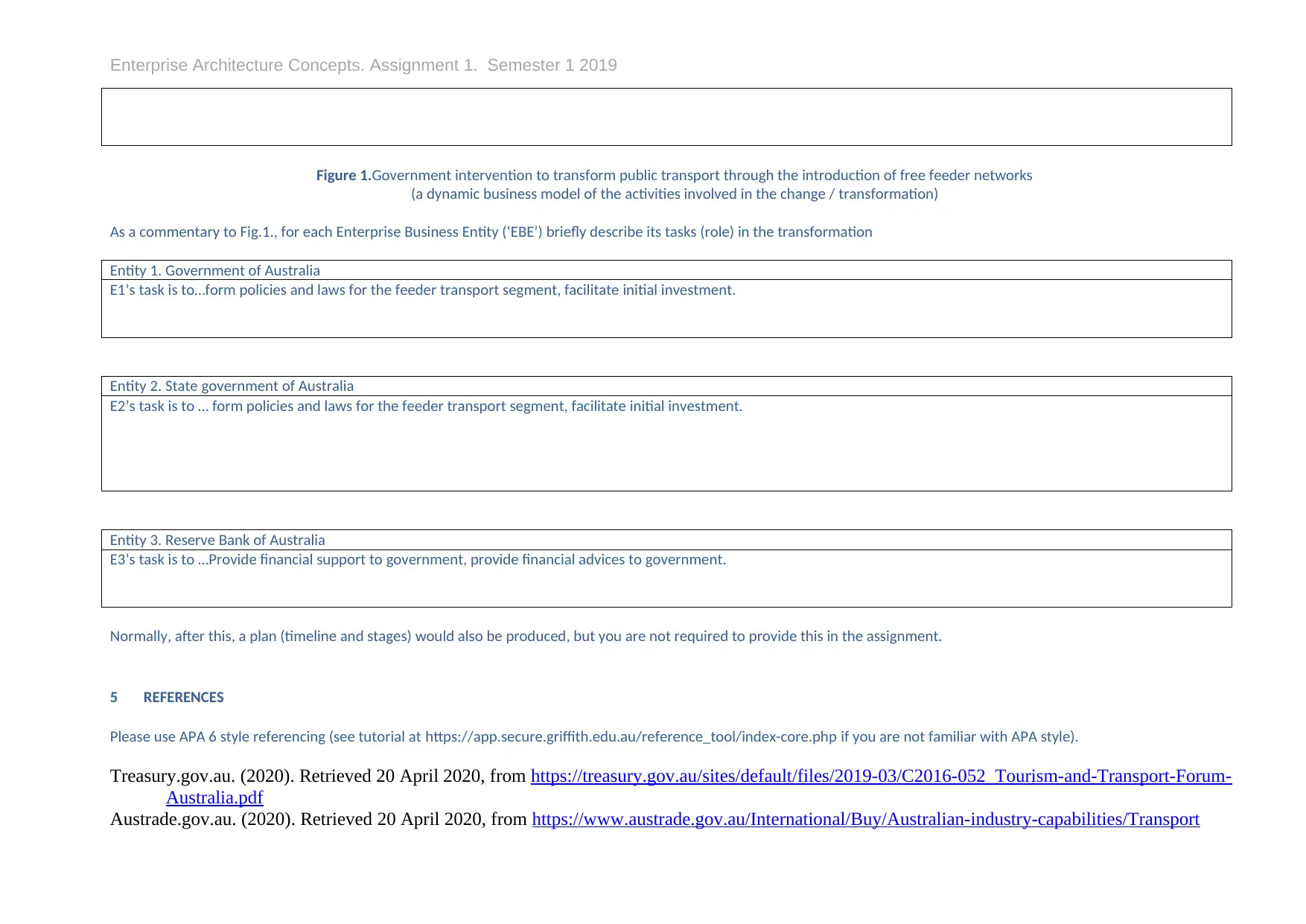Click the 'Entity 2. State government of Australia' row
Viewport: 1306px width, 924px height.
pyautogui.click(x=666, y=386)
